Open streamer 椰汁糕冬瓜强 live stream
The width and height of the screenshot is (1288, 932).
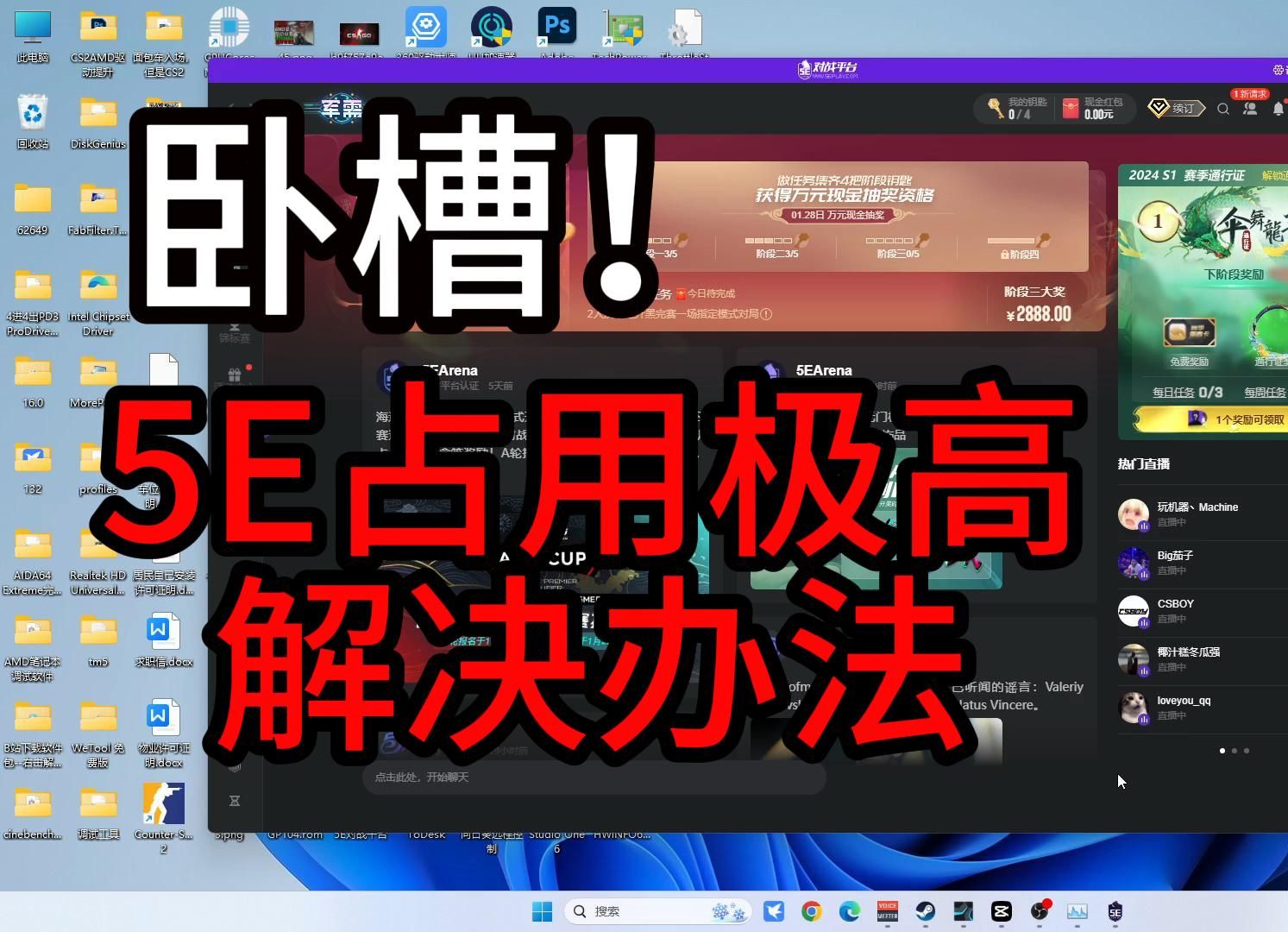pos(1202,659)
